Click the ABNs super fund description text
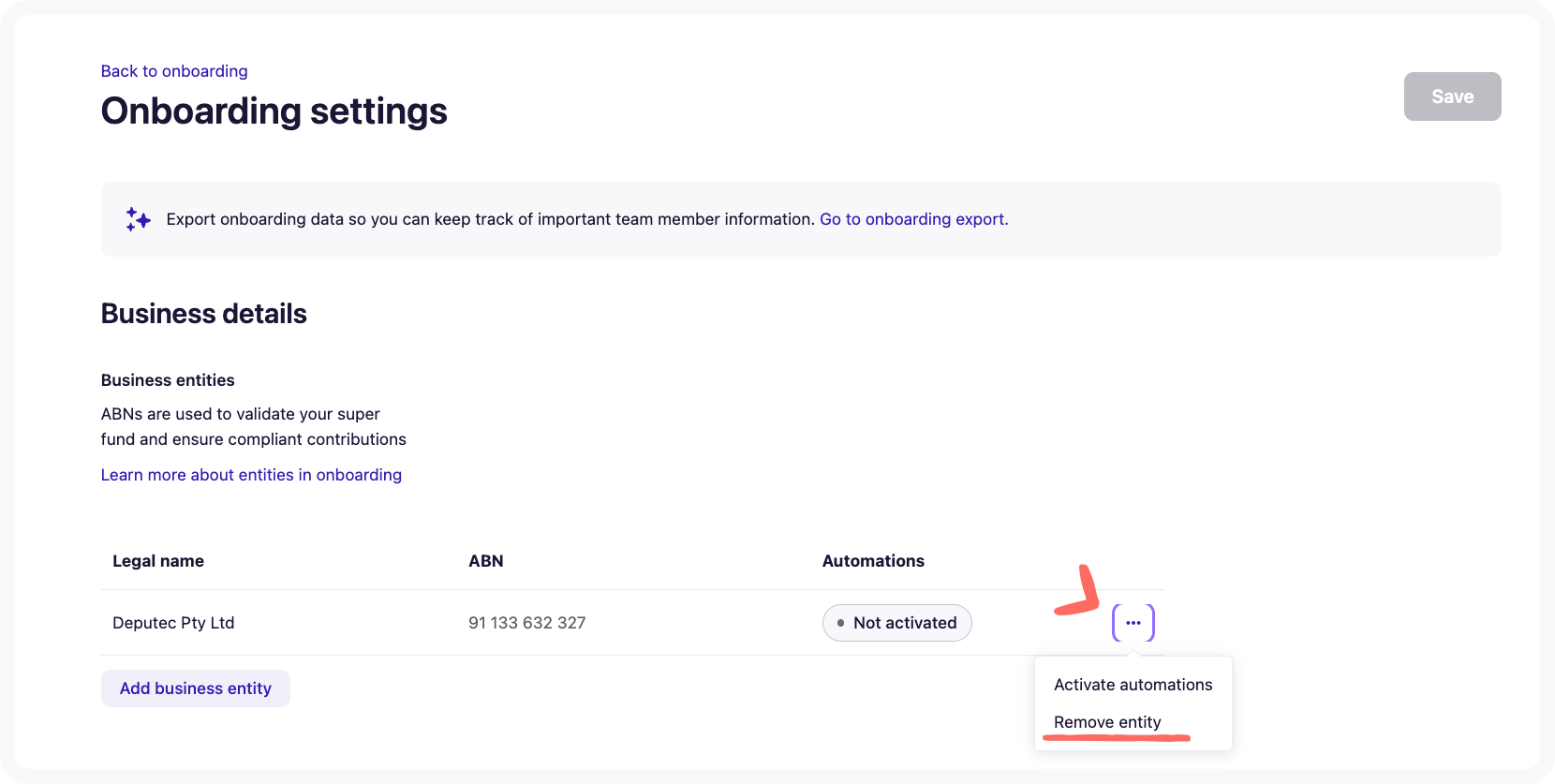This screenshot has width=1555, height=784. point(253,426)
